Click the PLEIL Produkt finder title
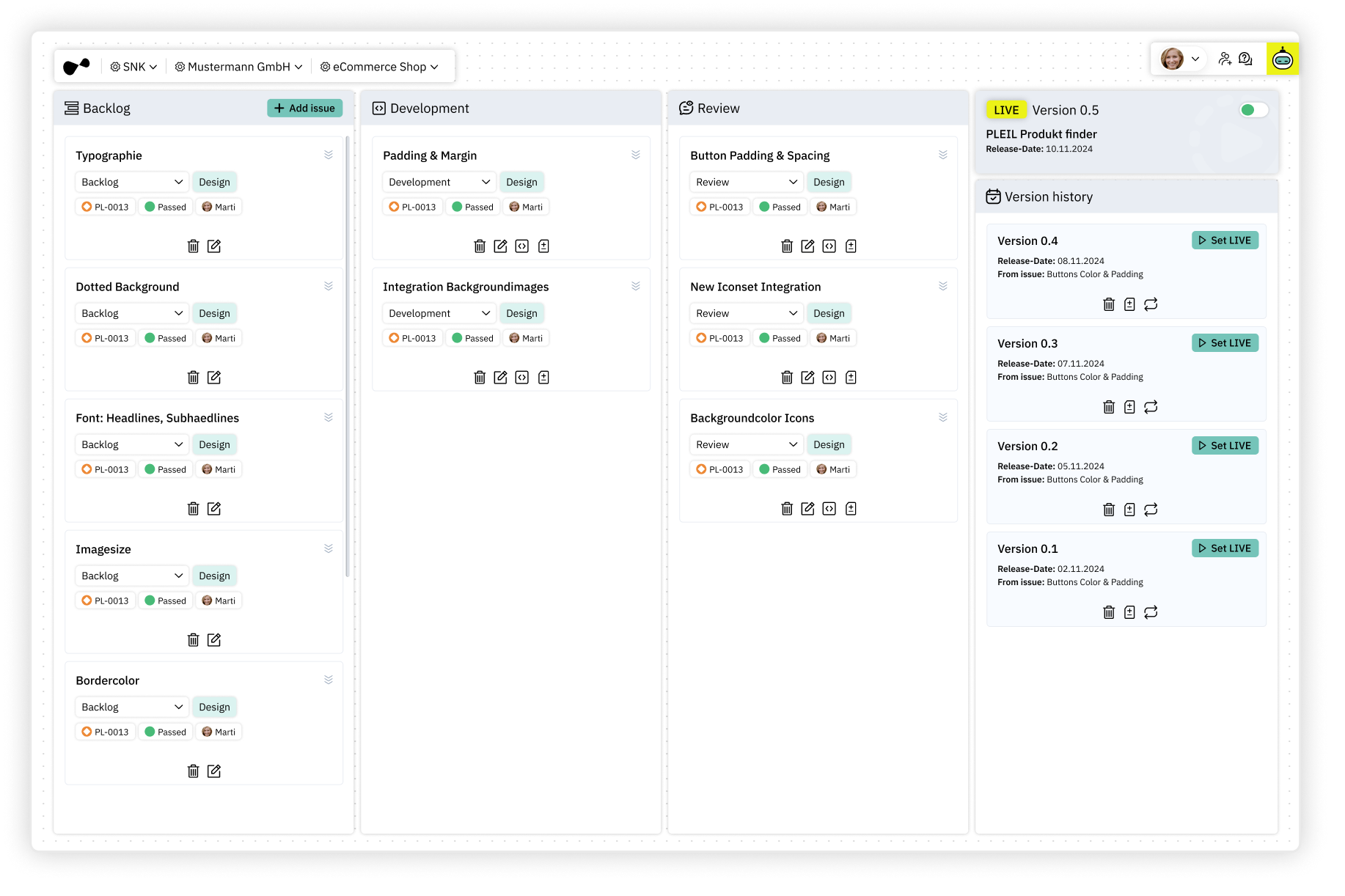Screen dimensions: 1345x896 [1041, 134]
